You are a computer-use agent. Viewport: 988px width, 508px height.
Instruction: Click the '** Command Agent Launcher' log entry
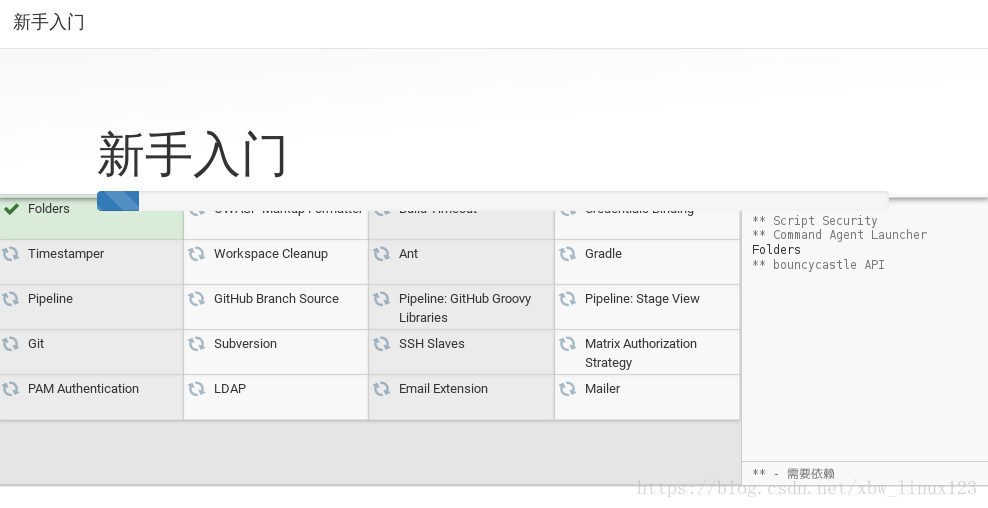click(x=839, y=235)
